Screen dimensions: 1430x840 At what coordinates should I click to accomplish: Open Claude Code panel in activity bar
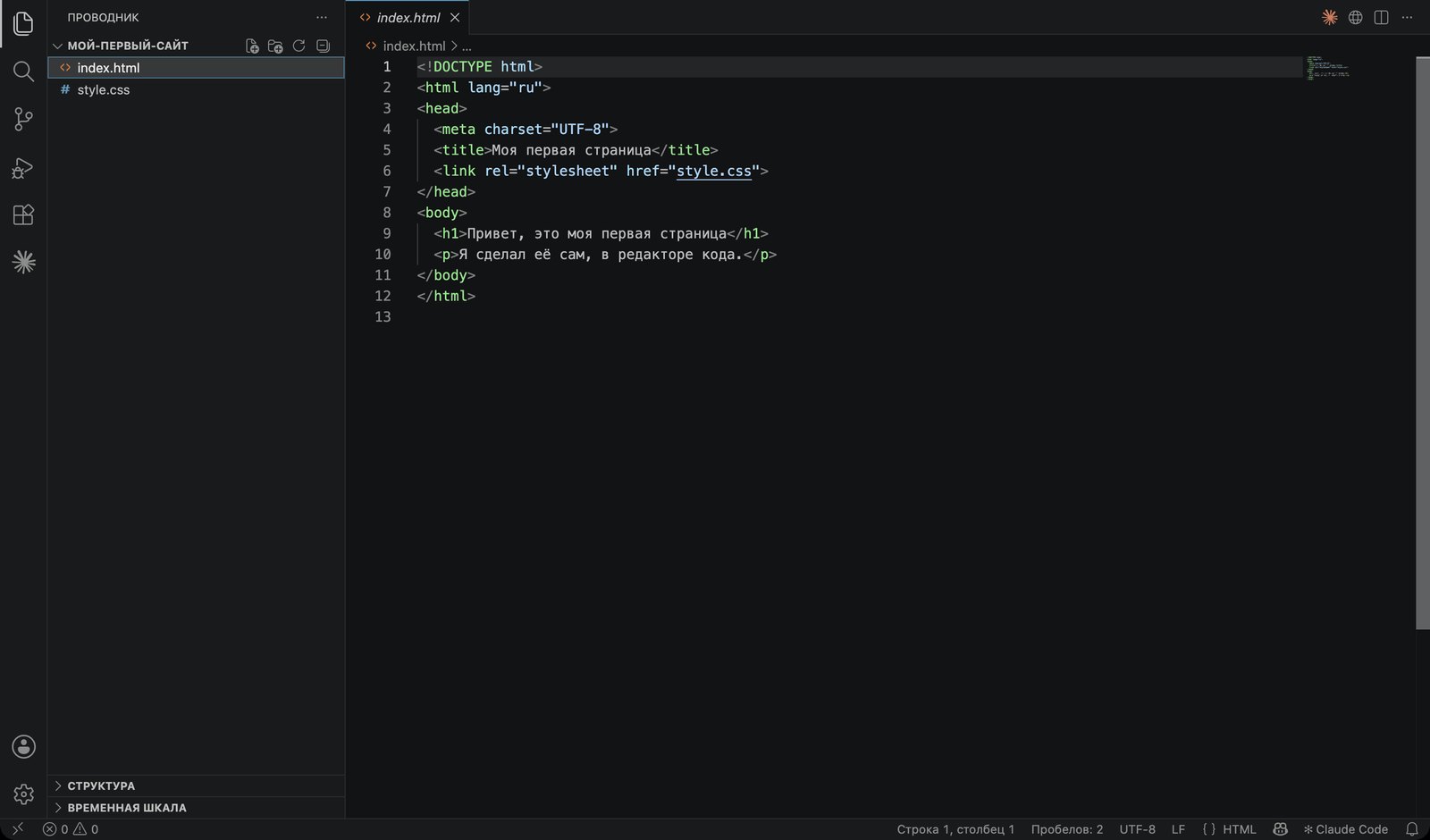click(x=23, y=262)
